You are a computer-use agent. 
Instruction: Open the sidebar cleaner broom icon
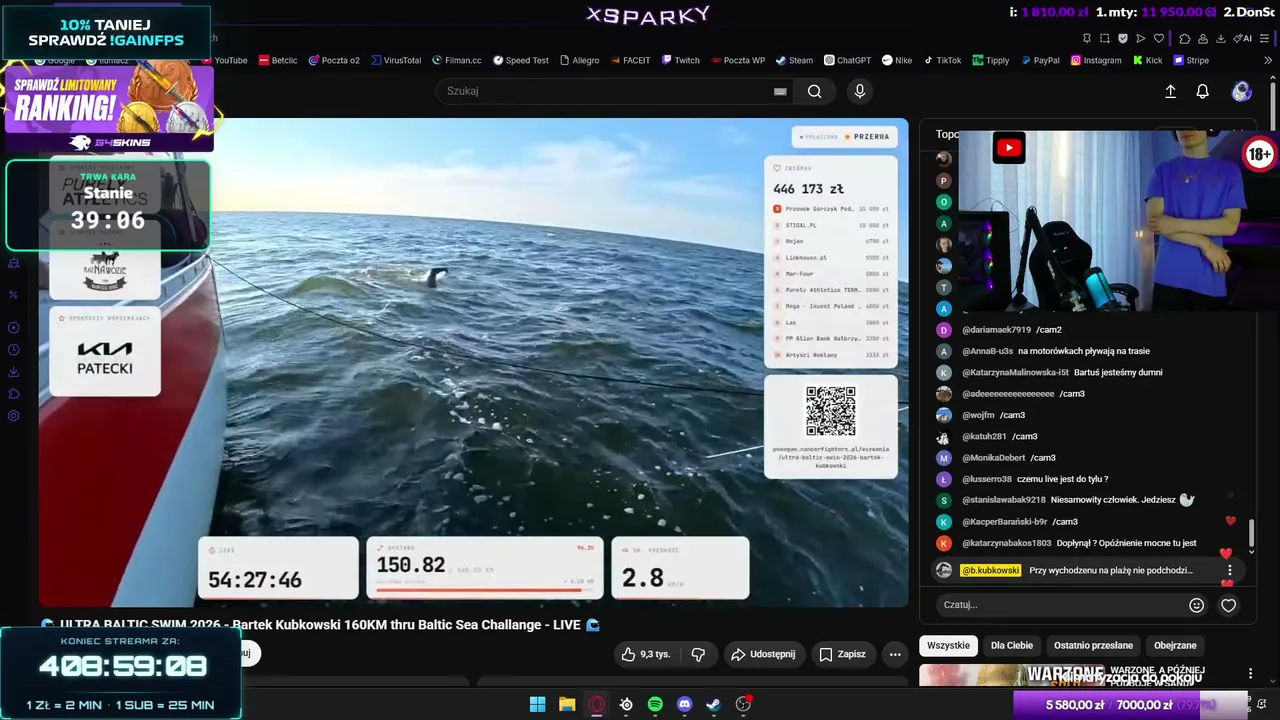14,263
